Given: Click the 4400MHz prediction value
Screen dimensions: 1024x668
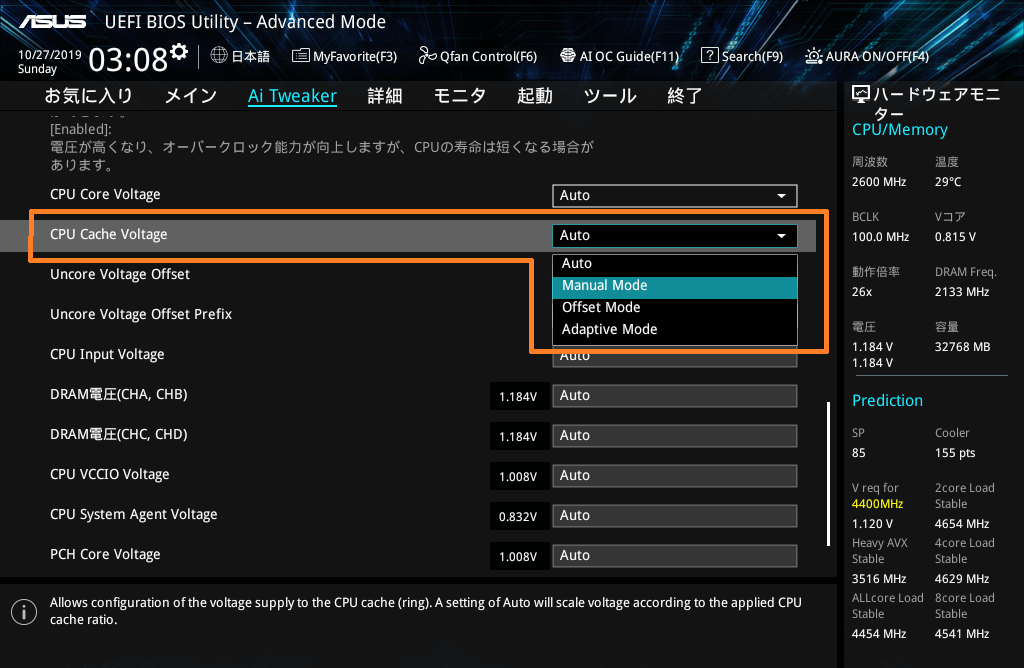Looking at the screenshot, I should [x=877, y=504].
